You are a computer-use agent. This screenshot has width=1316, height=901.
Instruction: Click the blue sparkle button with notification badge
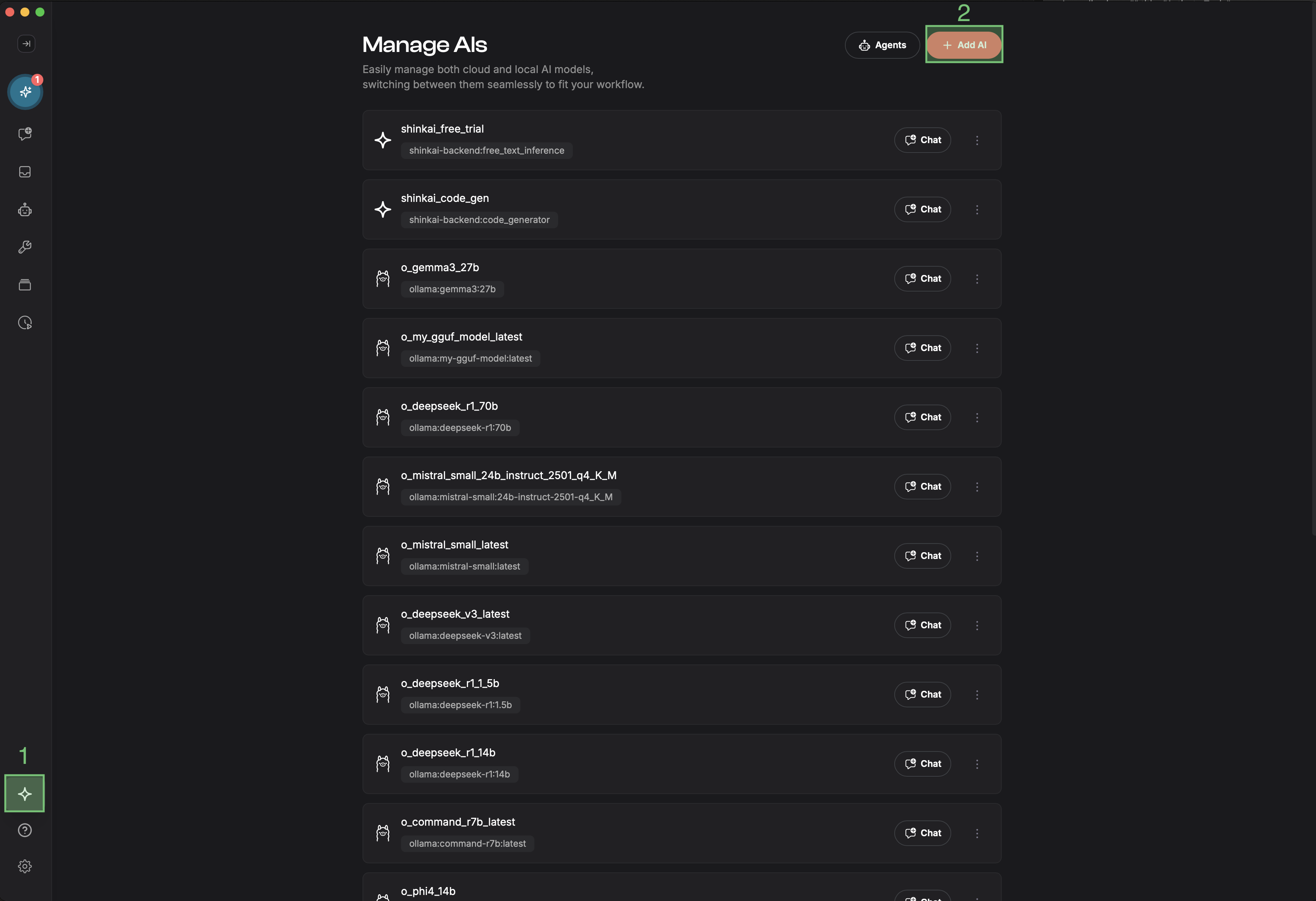point(26,92)
